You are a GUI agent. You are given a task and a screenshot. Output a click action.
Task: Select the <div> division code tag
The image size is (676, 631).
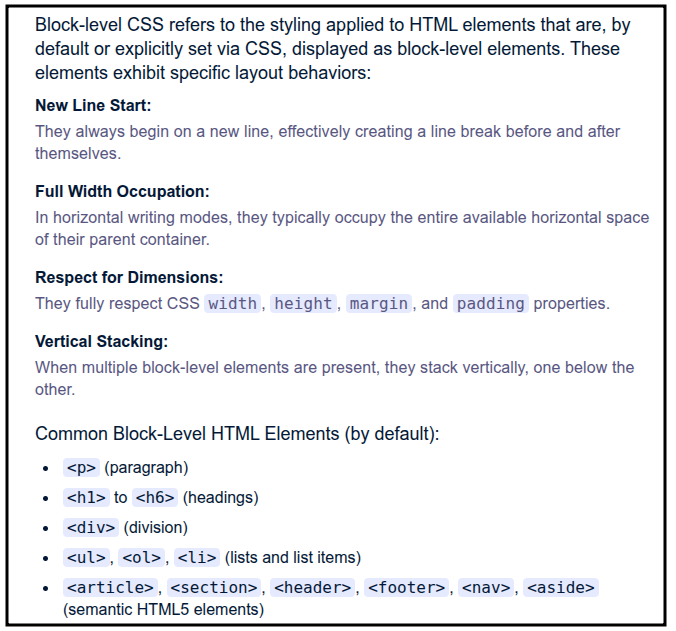tap(91, 527)
